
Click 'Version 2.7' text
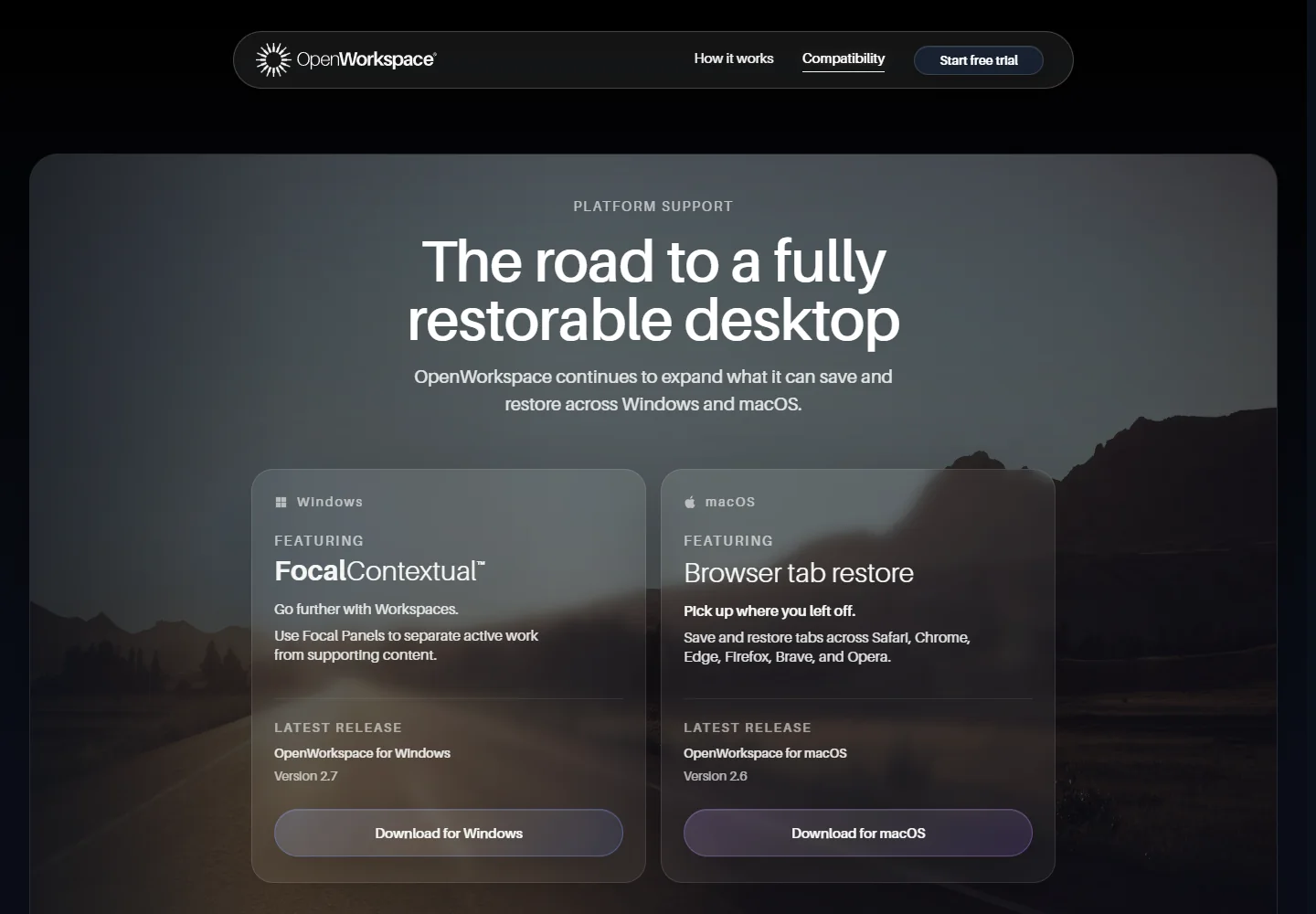pos(306,776)
